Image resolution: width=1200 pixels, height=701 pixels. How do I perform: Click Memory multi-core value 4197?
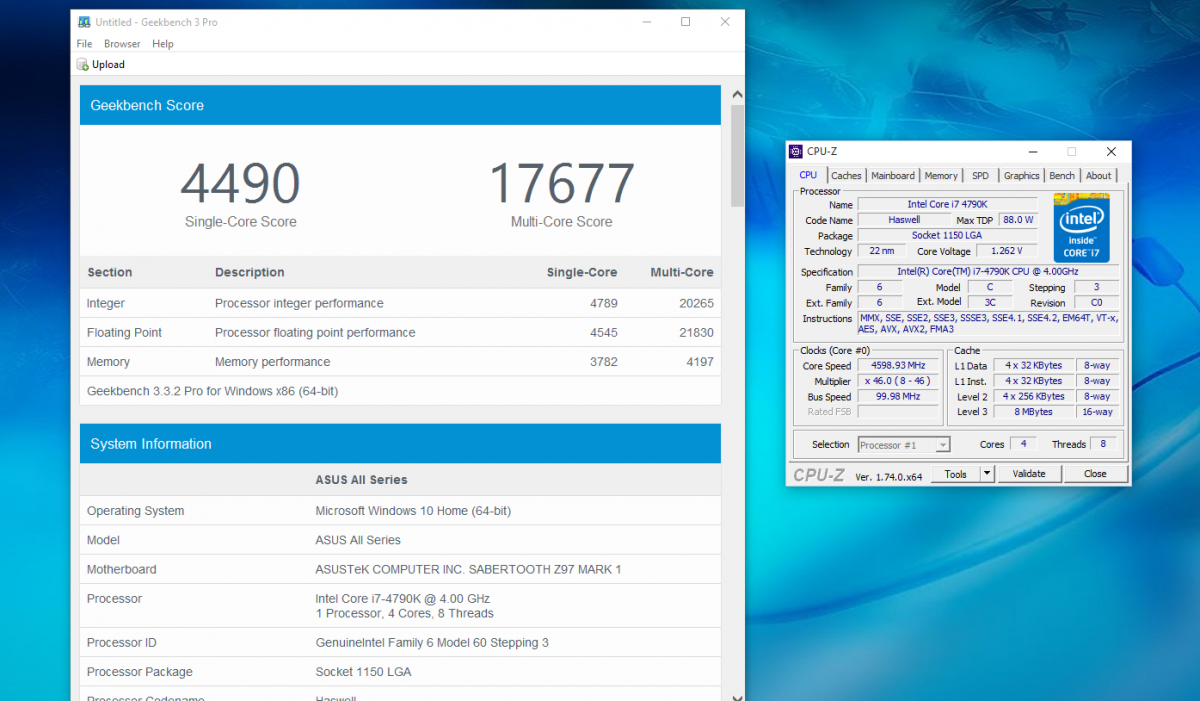[700, 362]
